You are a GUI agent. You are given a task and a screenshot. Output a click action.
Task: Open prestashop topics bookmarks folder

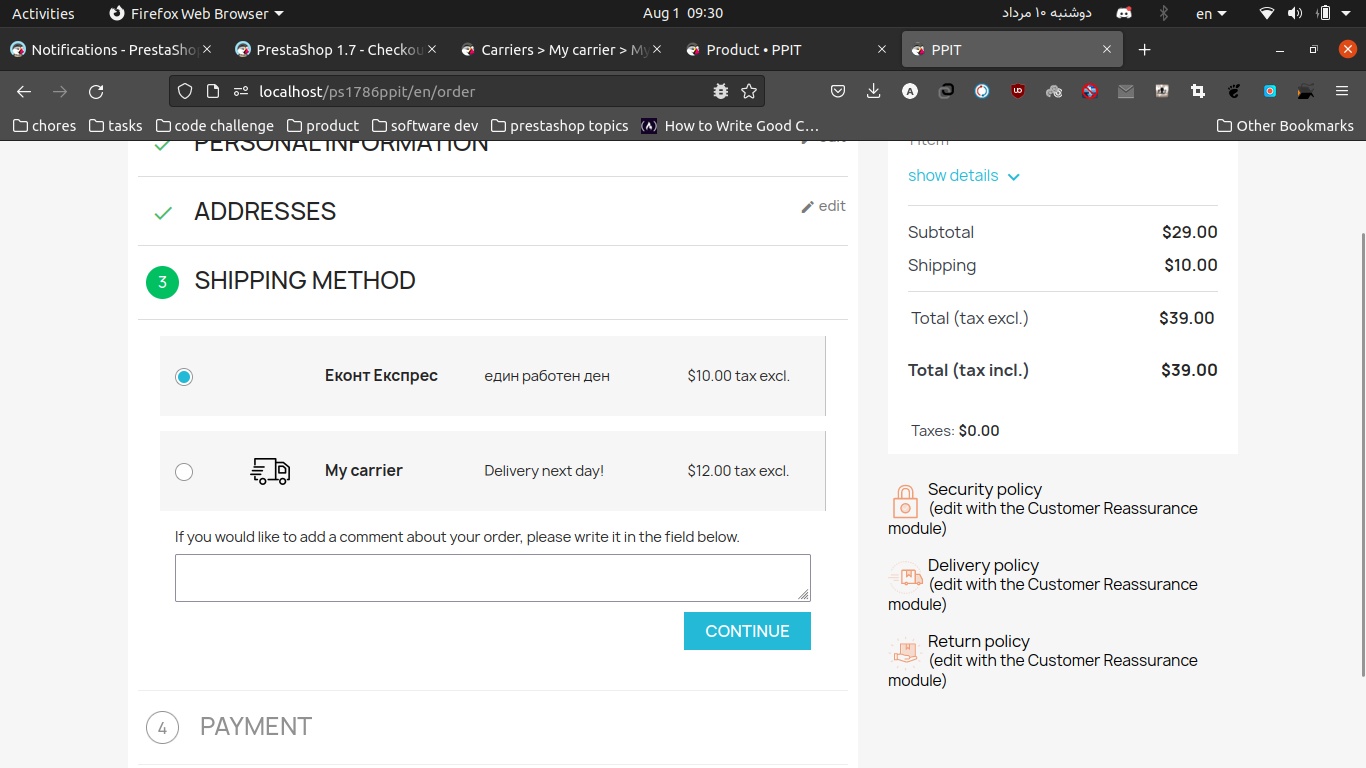[x=559, y=126]
